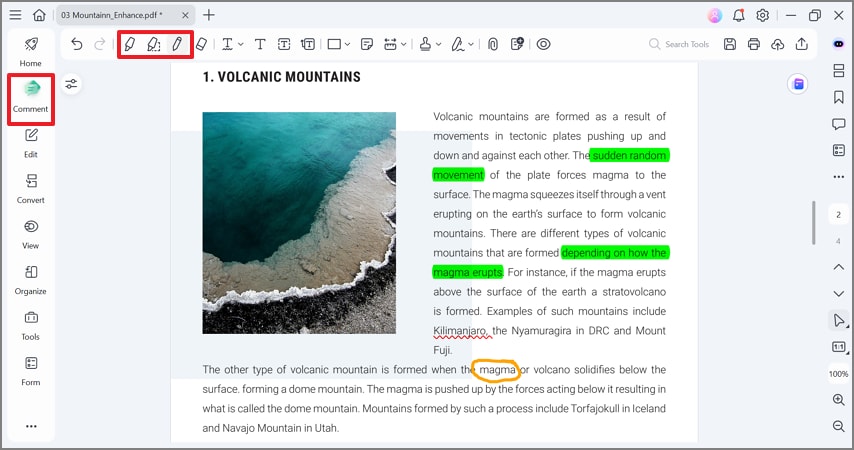Select the Stamp tool
854x450 pixels.
[x=425, y=44]
